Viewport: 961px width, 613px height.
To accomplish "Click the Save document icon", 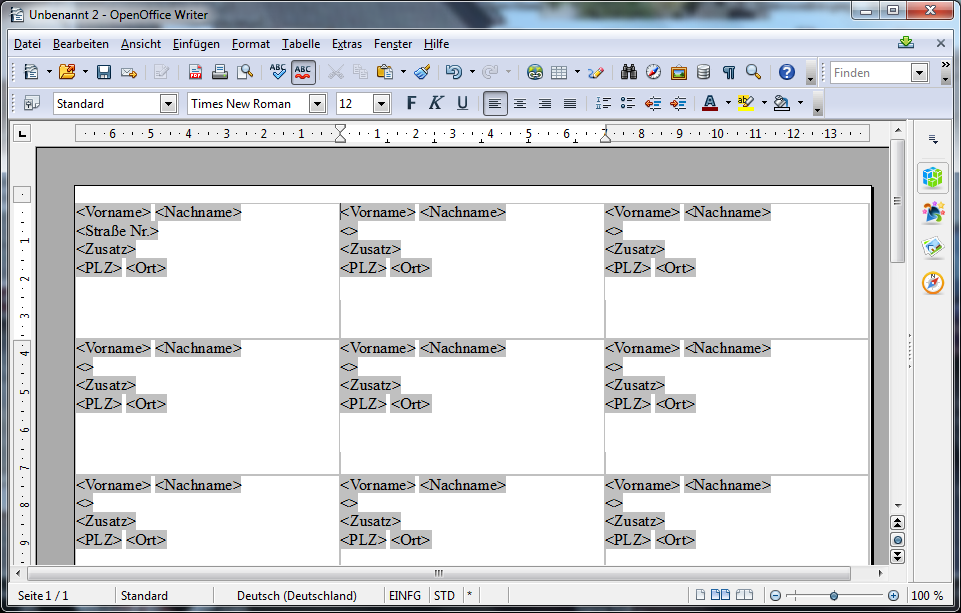I will pos(103,72).
